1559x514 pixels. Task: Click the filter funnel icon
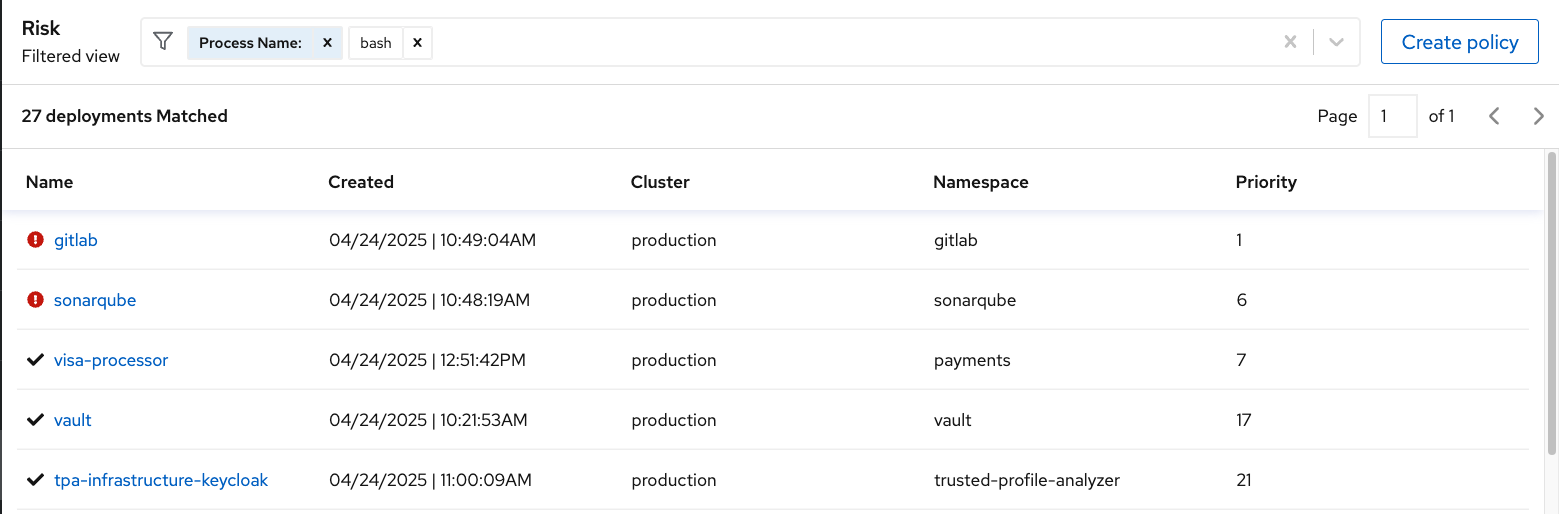coord(163,42)
